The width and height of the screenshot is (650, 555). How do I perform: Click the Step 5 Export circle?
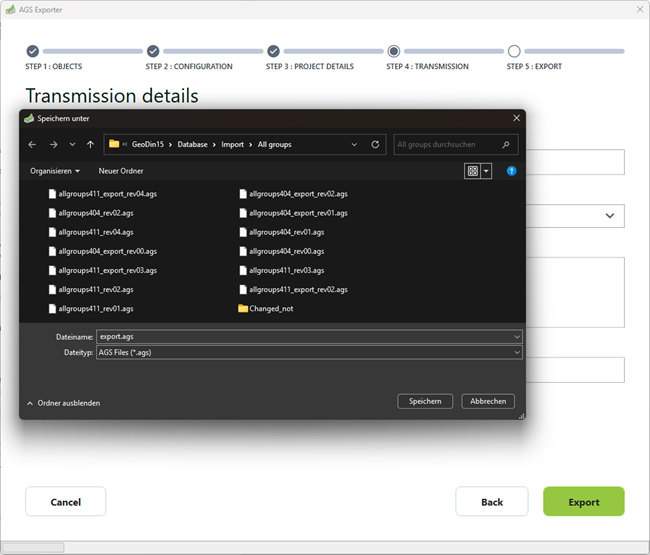pyautogui.click(x=514, y=51)
